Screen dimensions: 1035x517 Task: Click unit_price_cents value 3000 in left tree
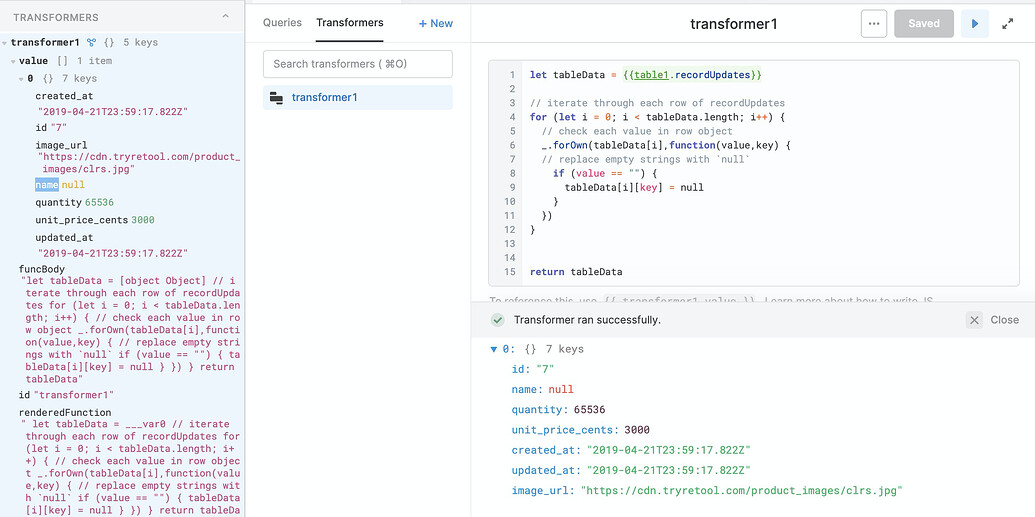tap(143, 221)
